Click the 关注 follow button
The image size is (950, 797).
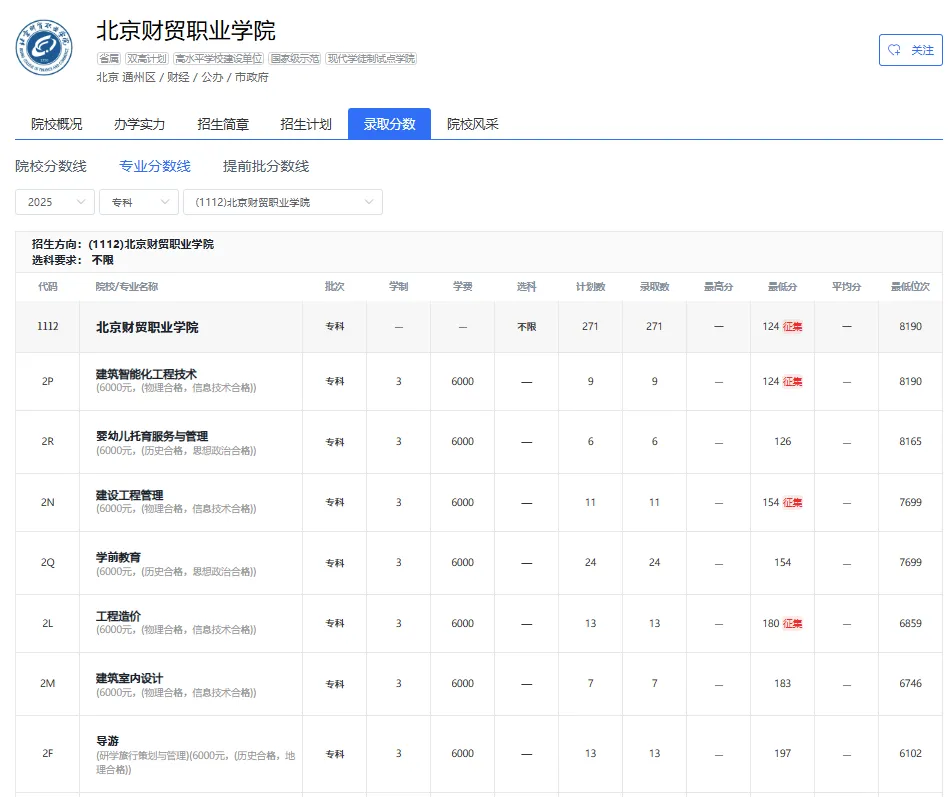(911, 50)
